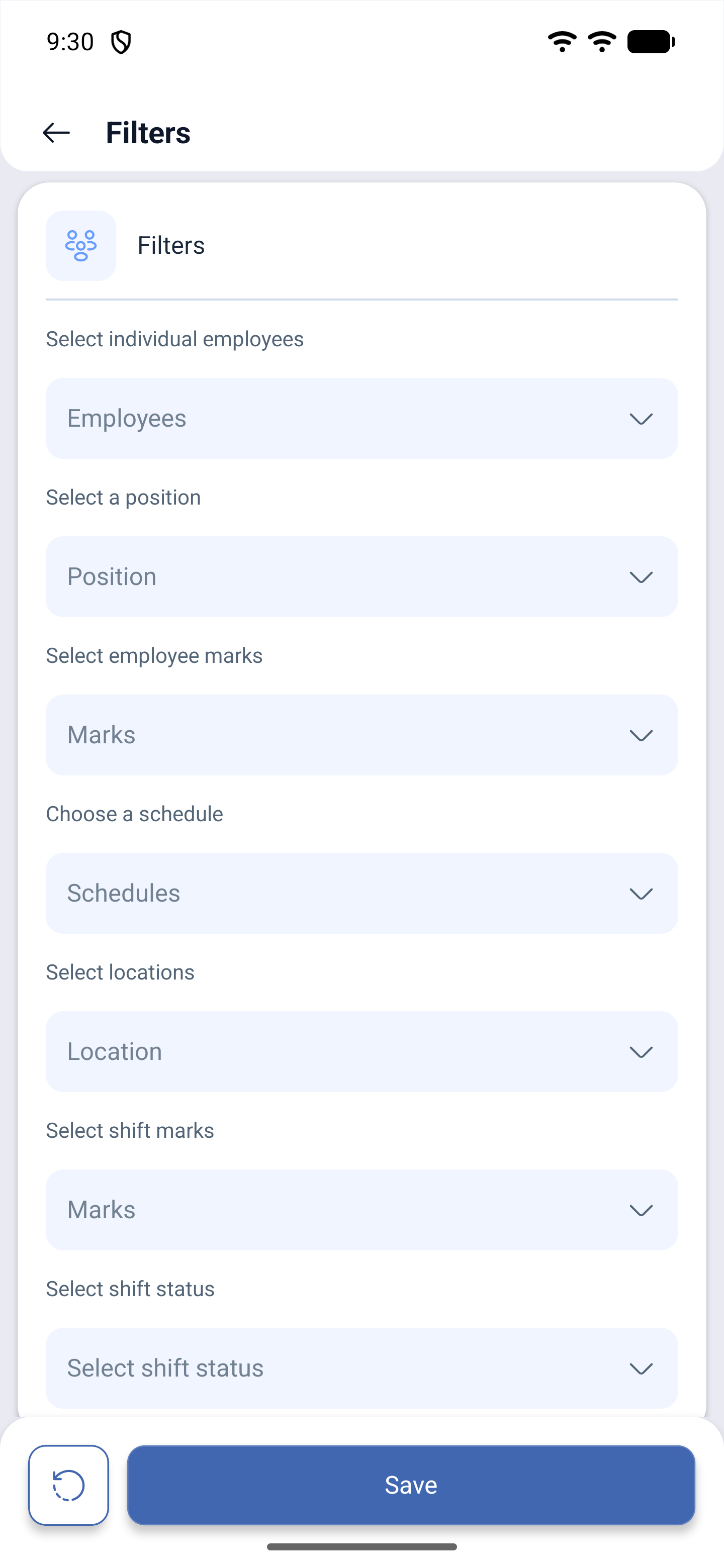Click the reset filters icon button
The height and width of the screenshot is (1568, 724).
[x=69, y=1485]
